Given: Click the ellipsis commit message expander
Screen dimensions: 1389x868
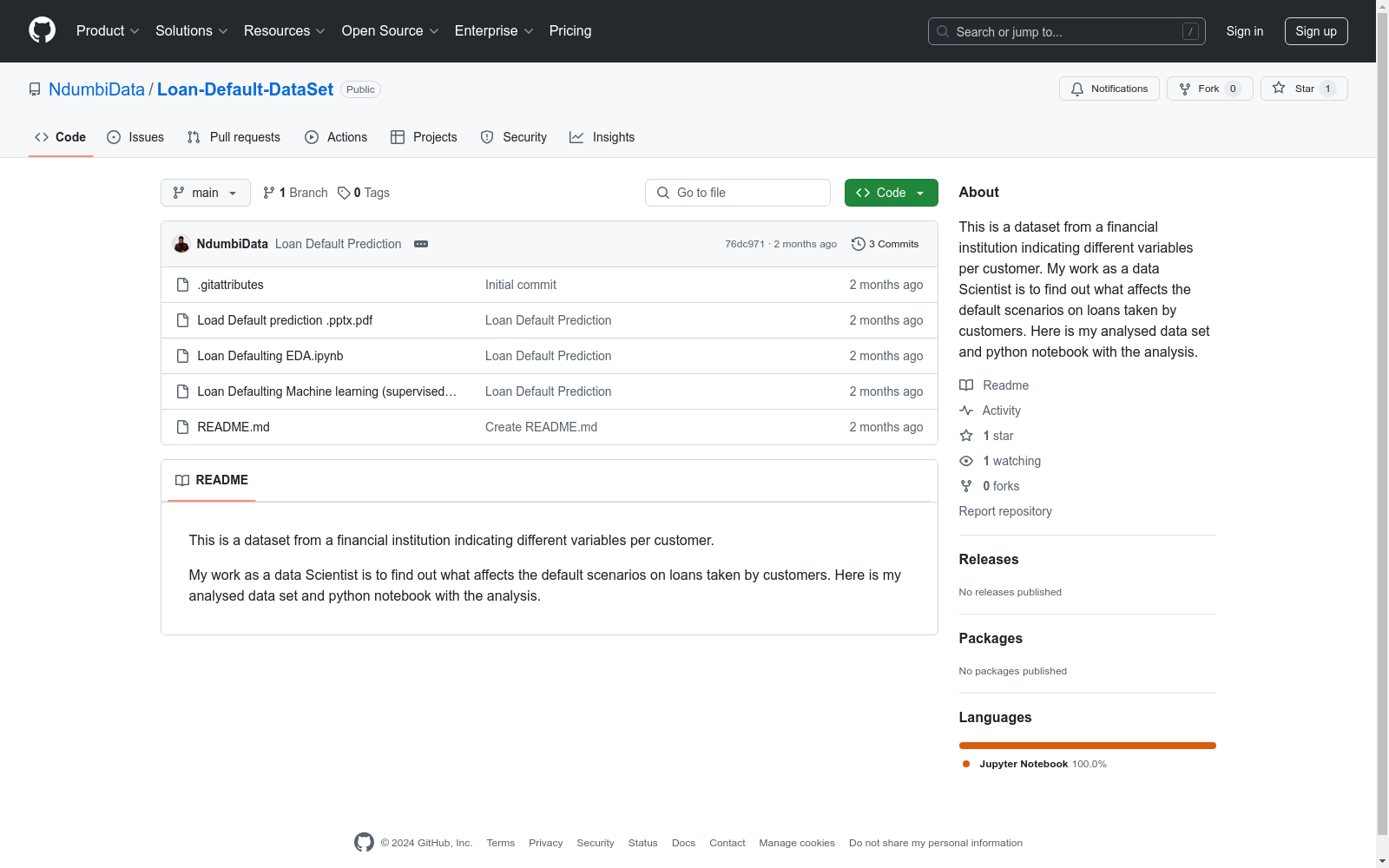Looking at the screenshot, I should point(421,244).
